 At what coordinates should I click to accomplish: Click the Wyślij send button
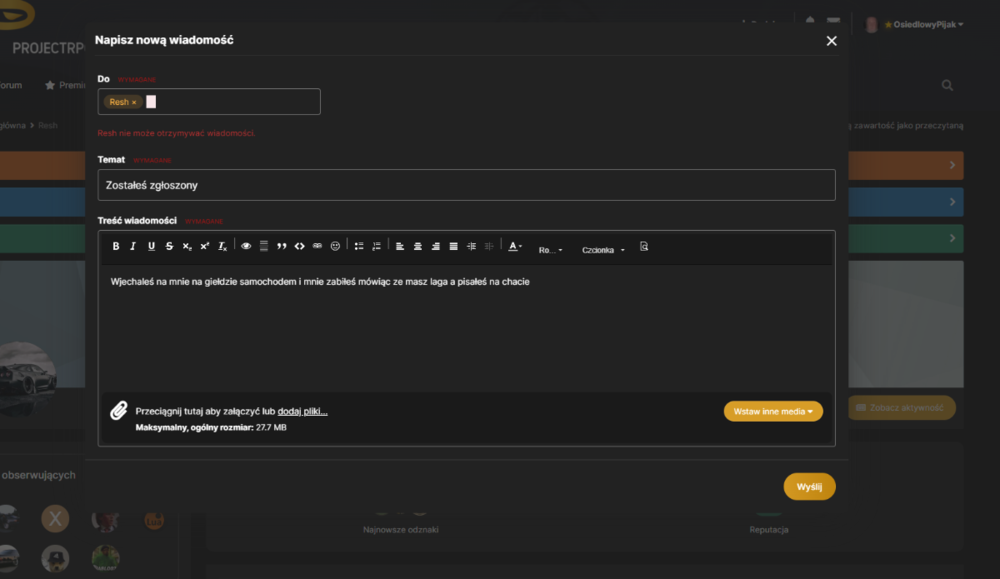(809, 487)
